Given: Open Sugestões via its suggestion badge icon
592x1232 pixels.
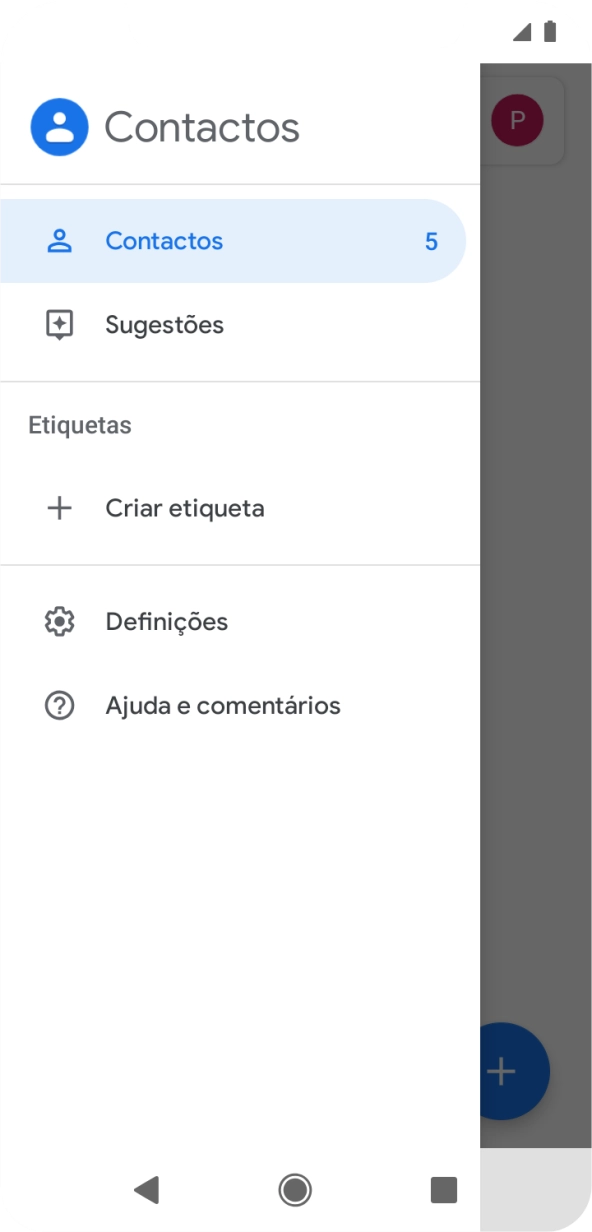Looking at the screenshot, I should (60, 324).
